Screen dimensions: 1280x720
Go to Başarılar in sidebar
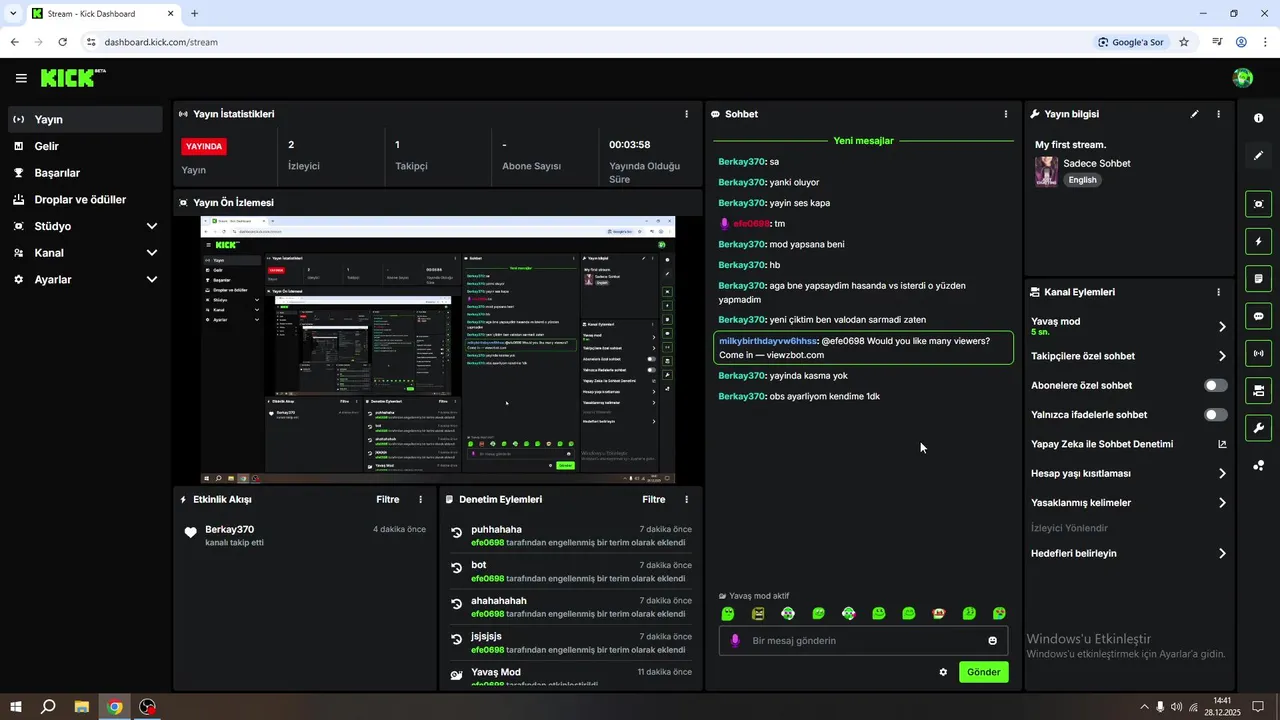tap(85, 173)
